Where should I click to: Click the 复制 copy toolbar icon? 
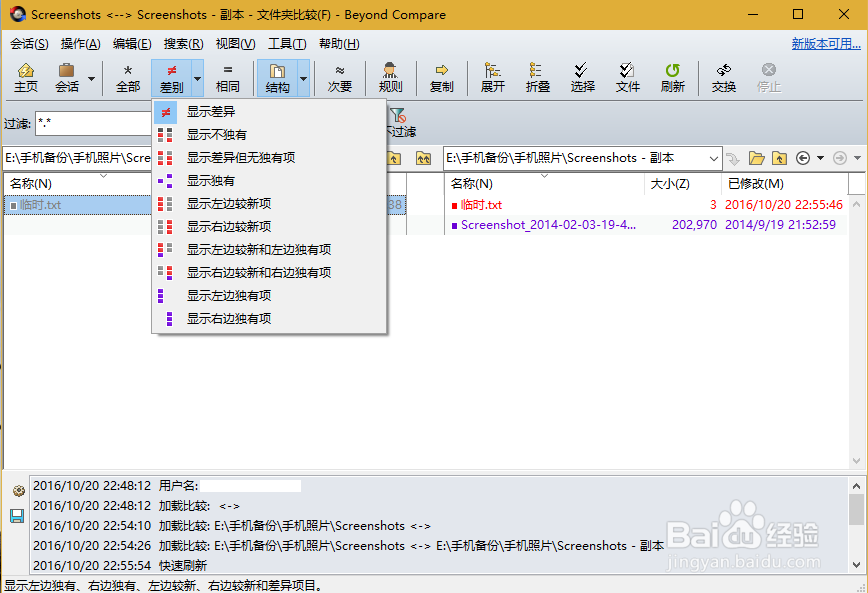point(441,78)
